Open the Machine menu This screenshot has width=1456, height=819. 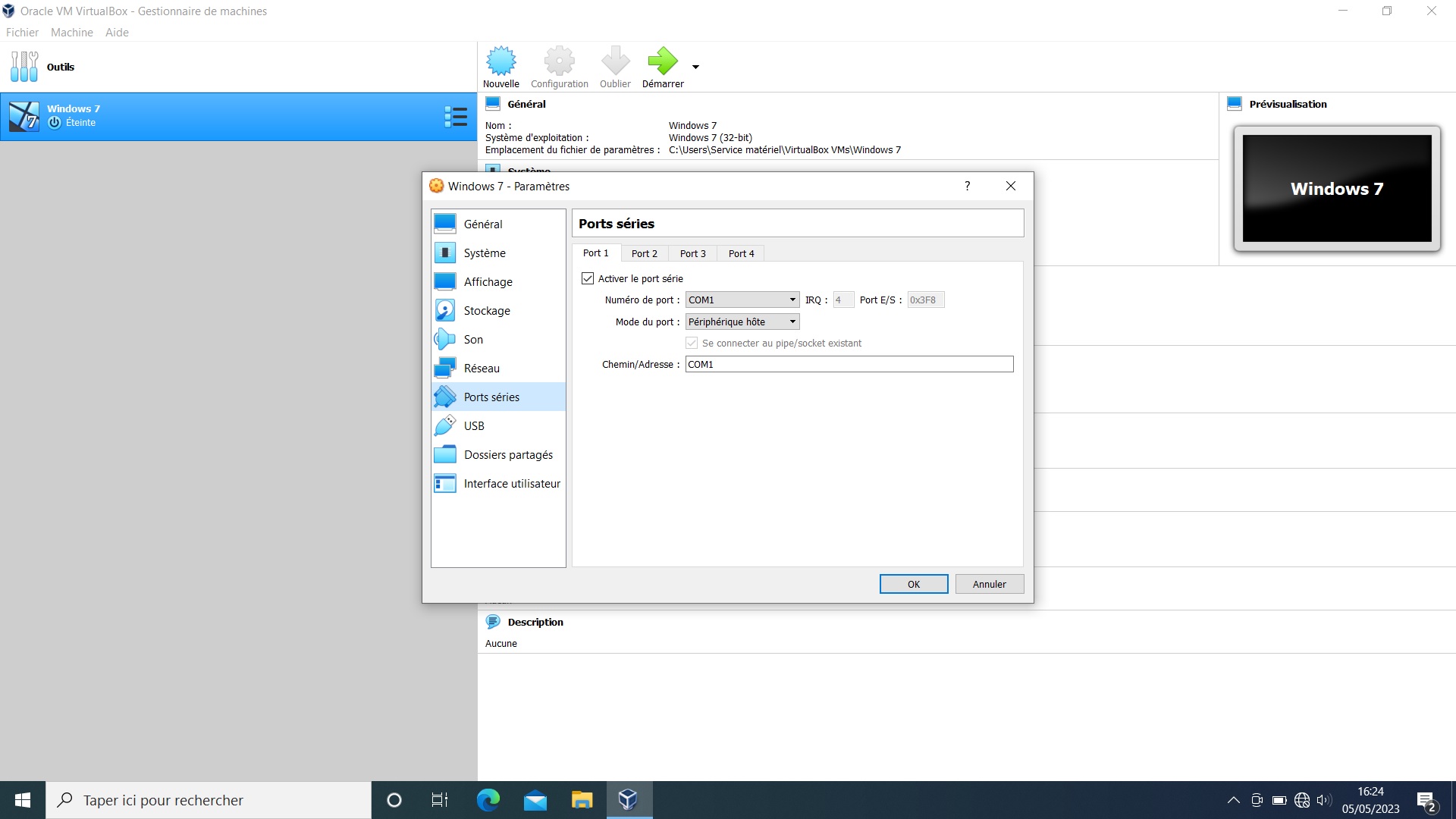pyautogui.click(x=71, y=33)
